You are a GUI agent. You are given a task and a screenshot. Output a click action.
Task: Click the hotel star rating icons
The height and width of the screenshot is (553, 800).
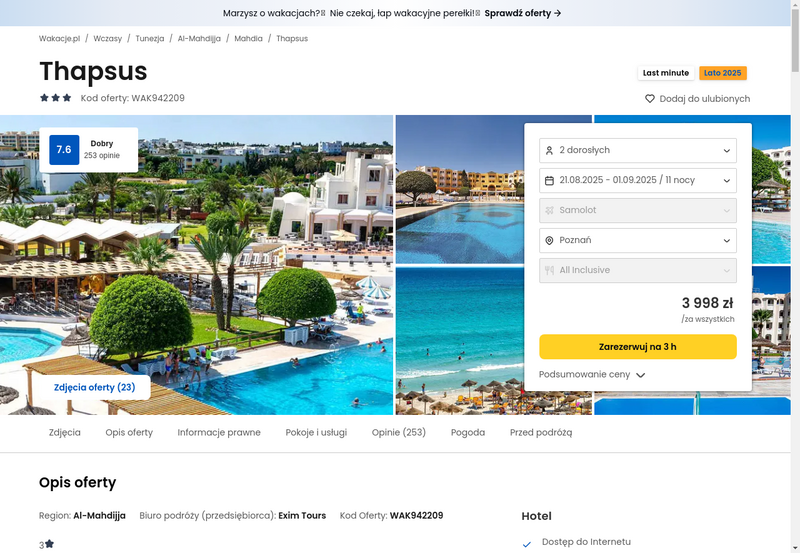coord(56,97)
